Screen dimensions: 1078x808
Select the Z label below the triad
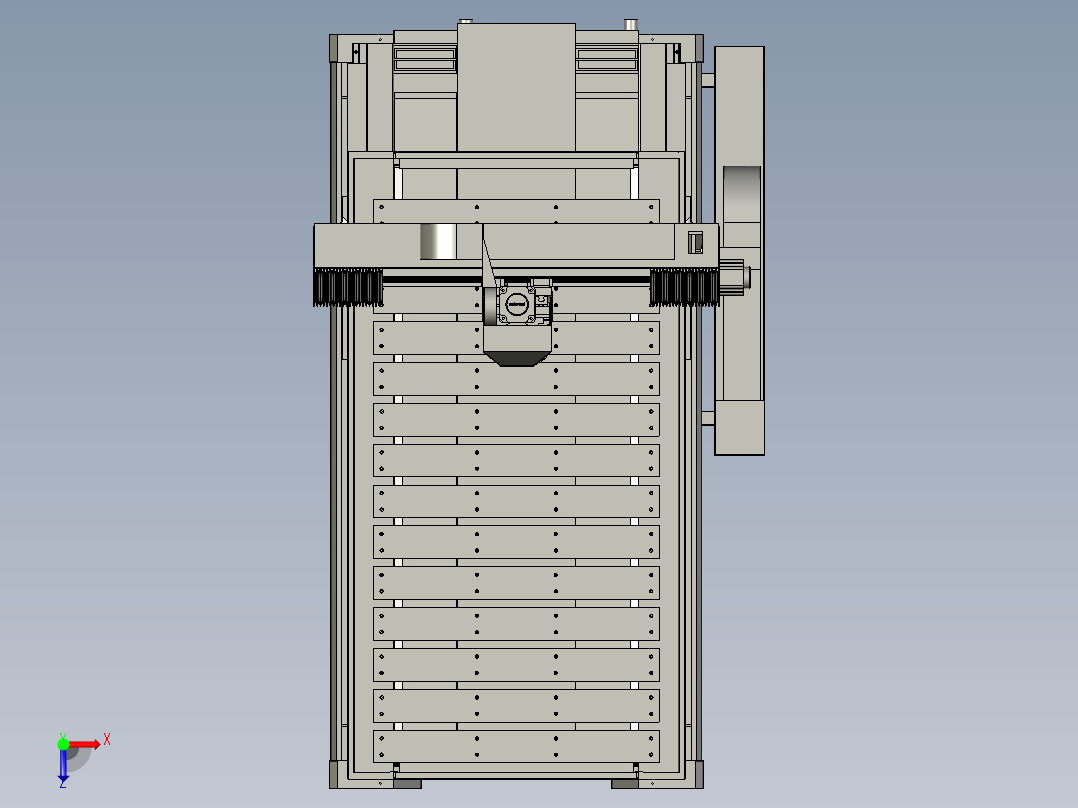coord(63,783)
